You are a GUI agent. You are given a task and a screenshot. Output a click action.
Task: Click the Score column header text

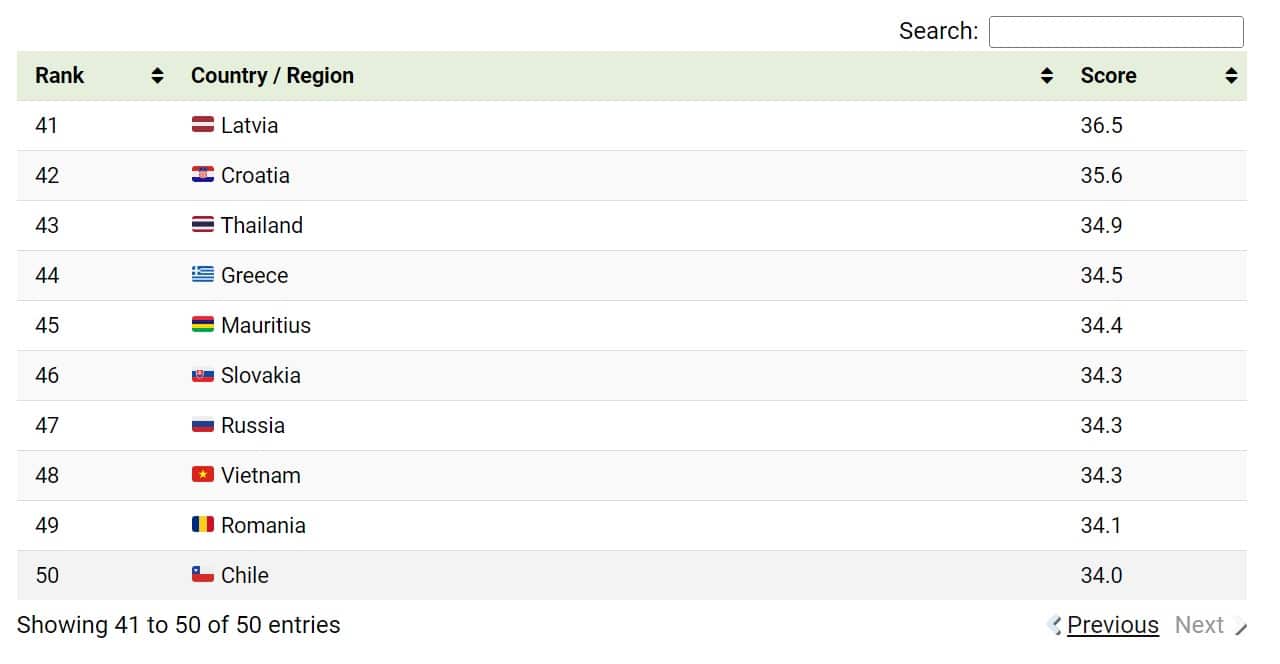tap(1108, 76)
